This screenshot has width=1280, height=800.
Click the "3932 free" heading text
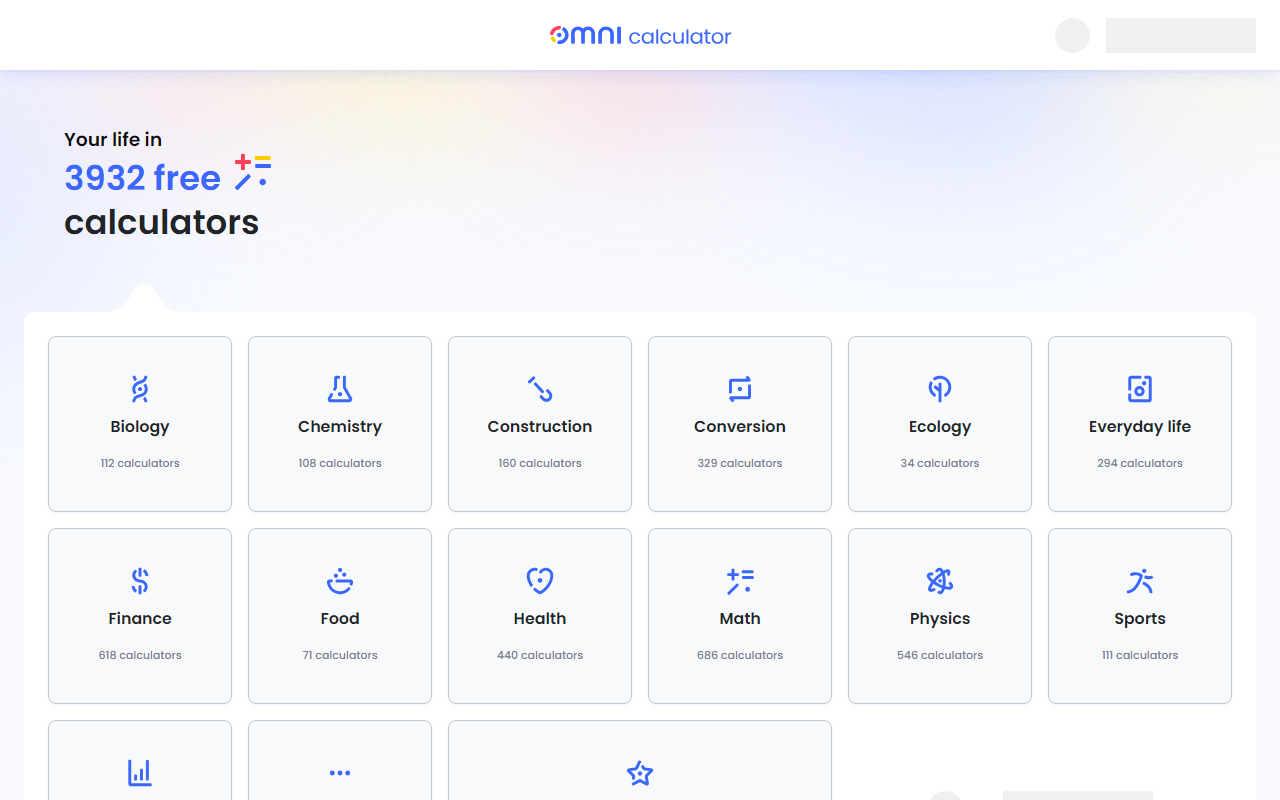tap(142, 178)
